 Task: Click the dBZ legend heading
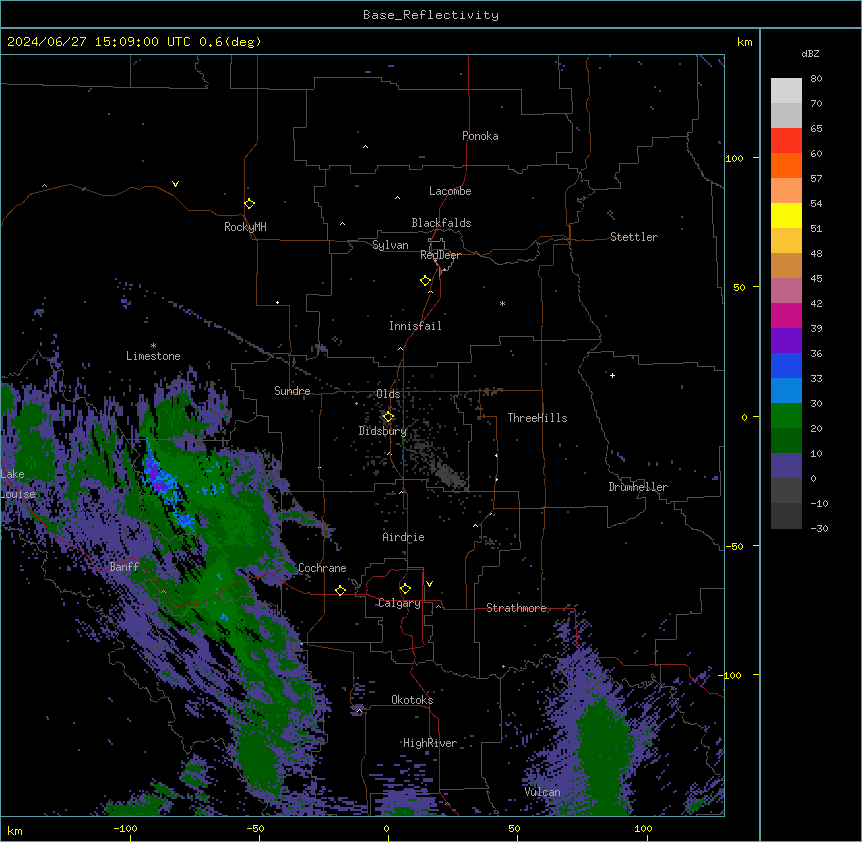tap(810, 53)
